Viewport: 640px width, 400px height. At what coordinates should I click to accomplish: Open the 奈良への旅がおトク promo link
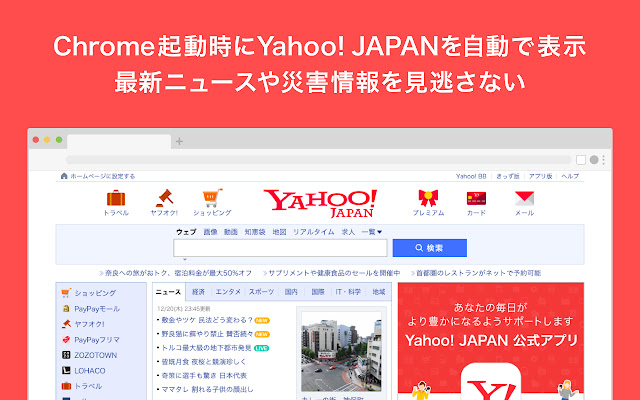pos(176,273)
